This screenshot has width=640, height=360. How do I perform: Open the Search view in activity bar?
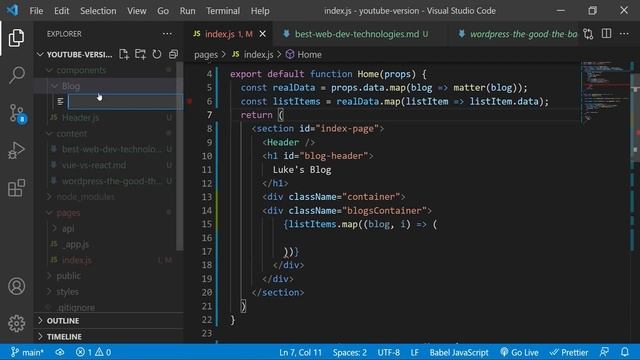tap(16, 75)
